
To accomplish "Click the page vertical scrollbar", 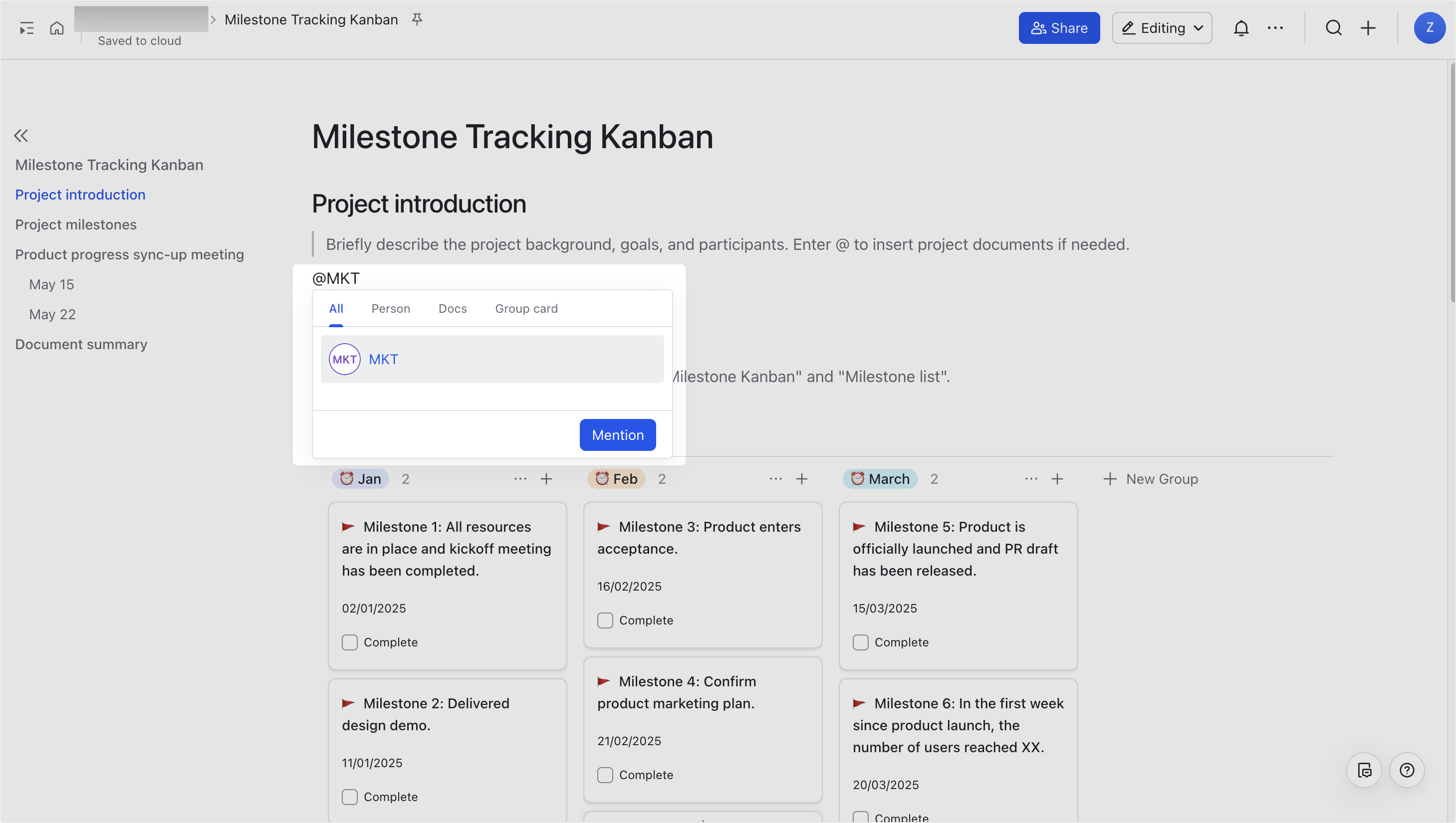I will 1452,184.
